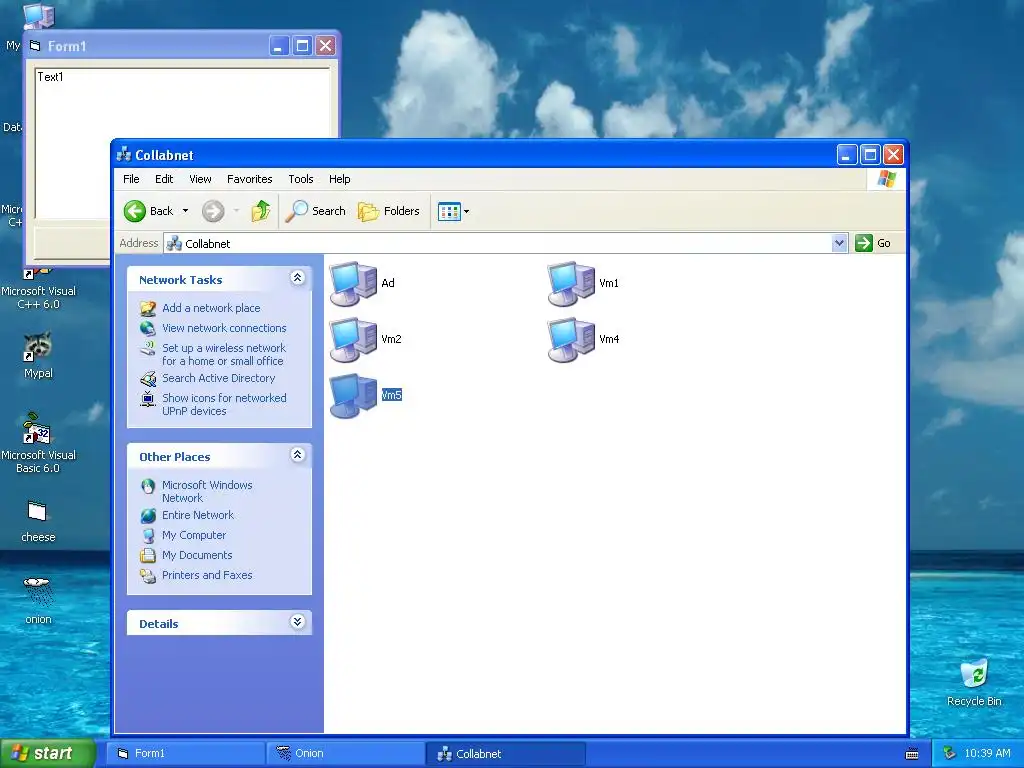
Task: Collapse the Network Tasks panel
Action: [297, 278]
